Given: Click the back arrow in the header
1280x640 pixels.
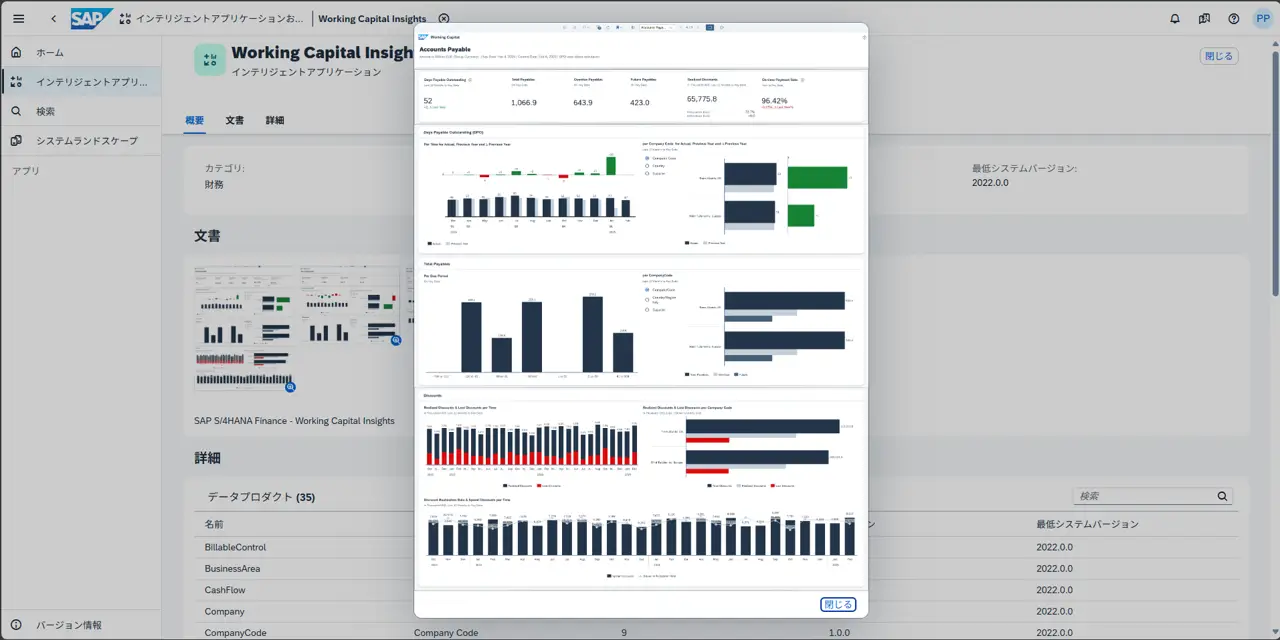Looking at the screenshot, I should click(53, 18).
